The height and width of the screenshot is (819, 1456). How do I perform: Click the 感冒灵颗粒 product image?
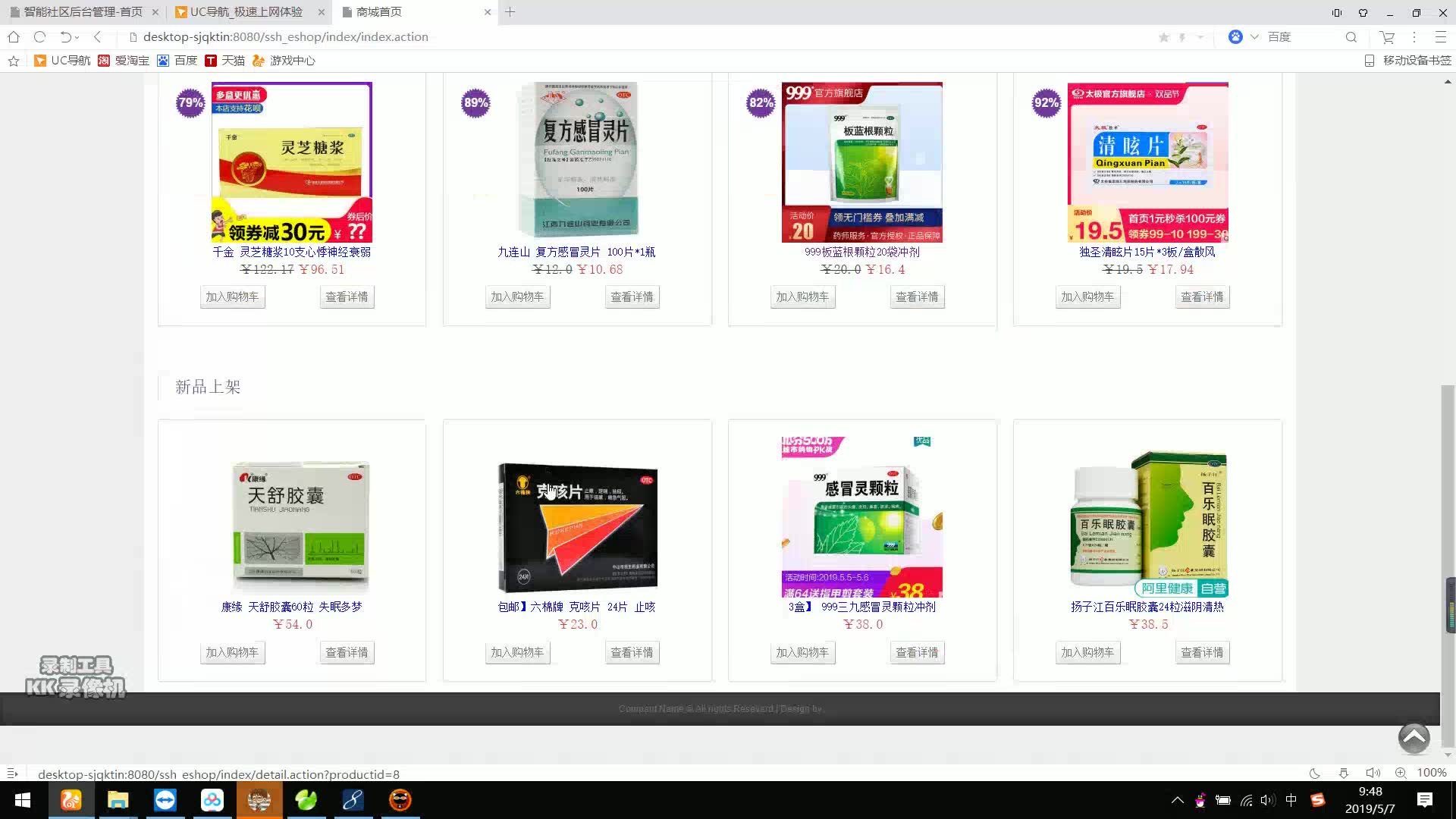pyautogui.click(x=862, y=517)
